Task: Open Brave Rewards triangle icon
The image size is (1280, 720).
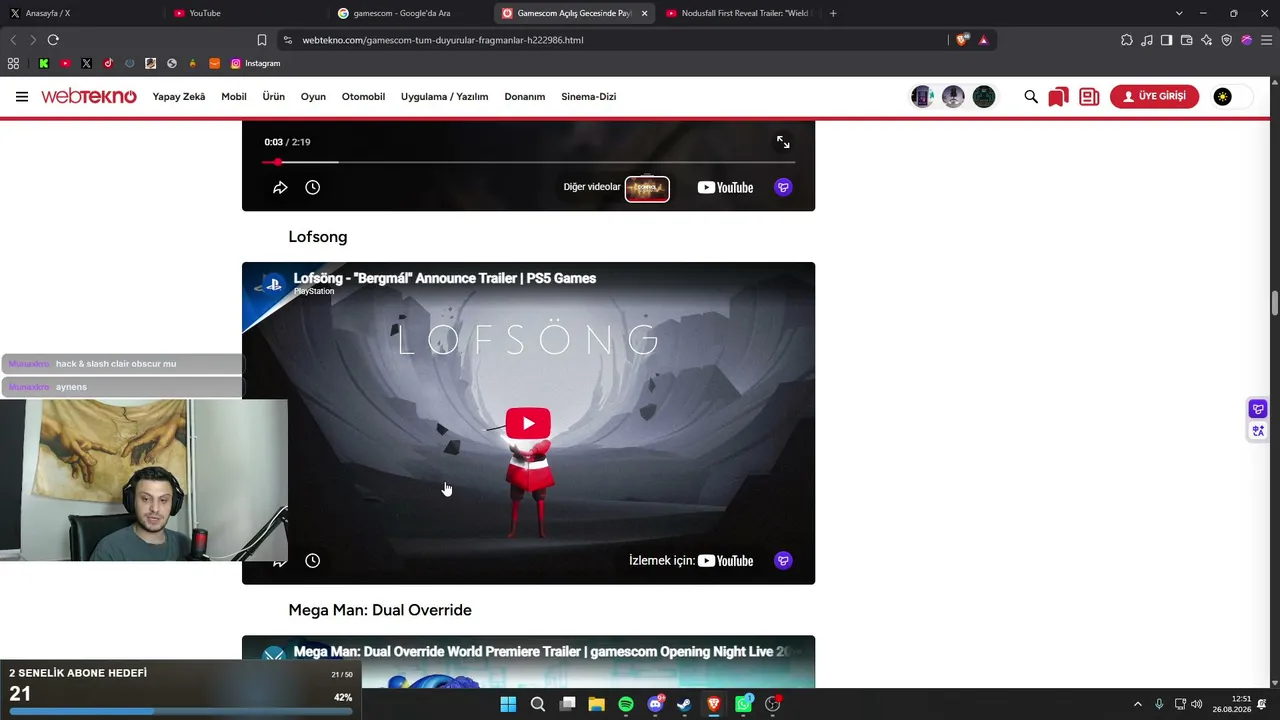Action: click(x=984, y=40)
